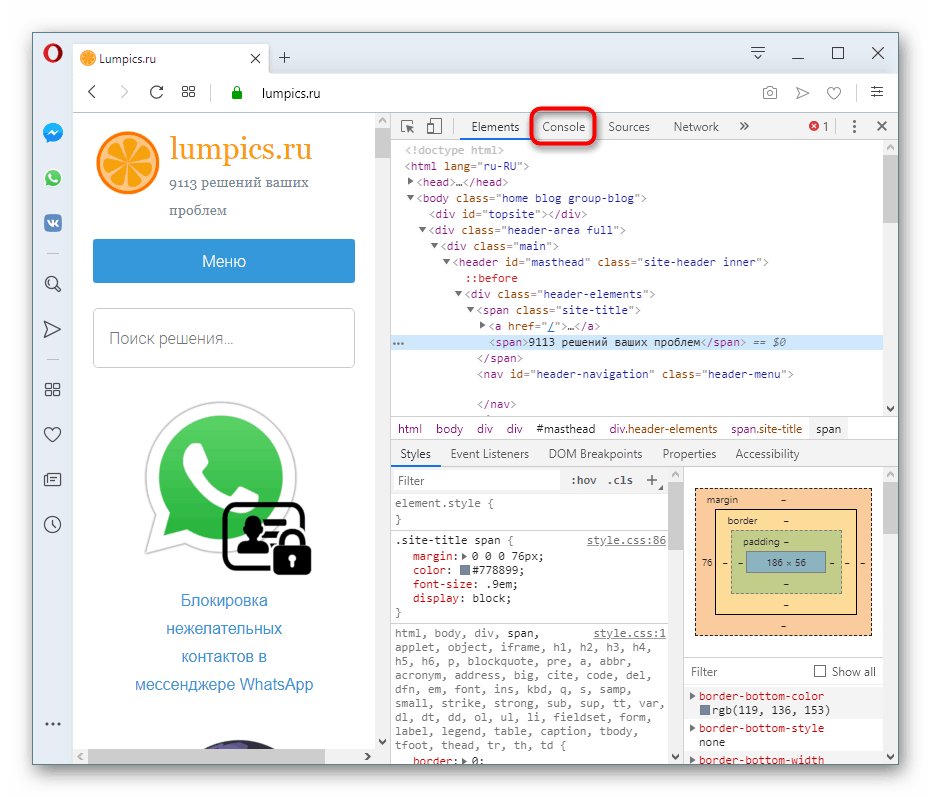
Task: Switch to the Sources tab
Action: 629,126
